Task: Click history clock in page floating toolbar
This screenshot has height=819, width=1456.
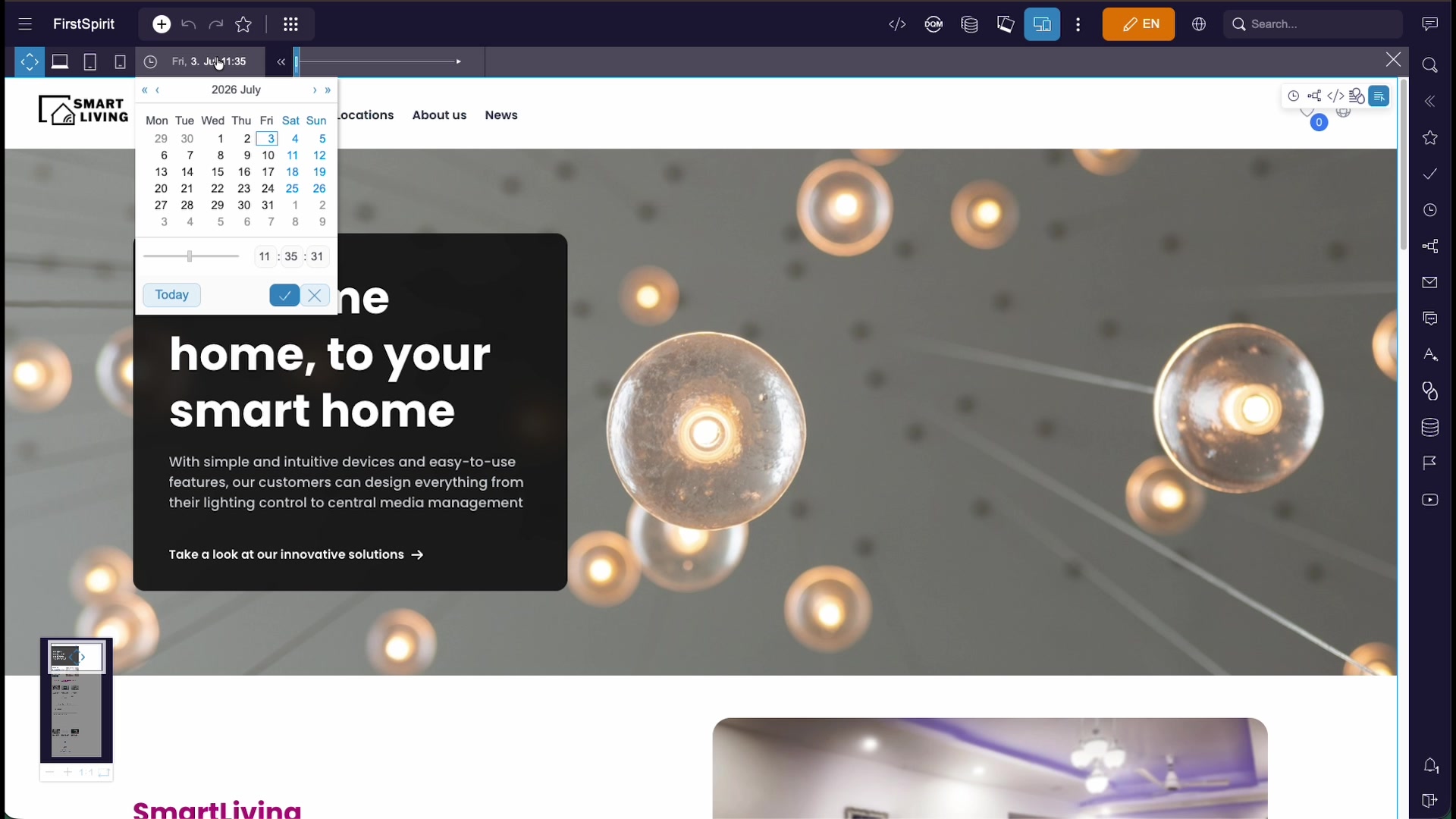Action: click(x=1294, y=96)
